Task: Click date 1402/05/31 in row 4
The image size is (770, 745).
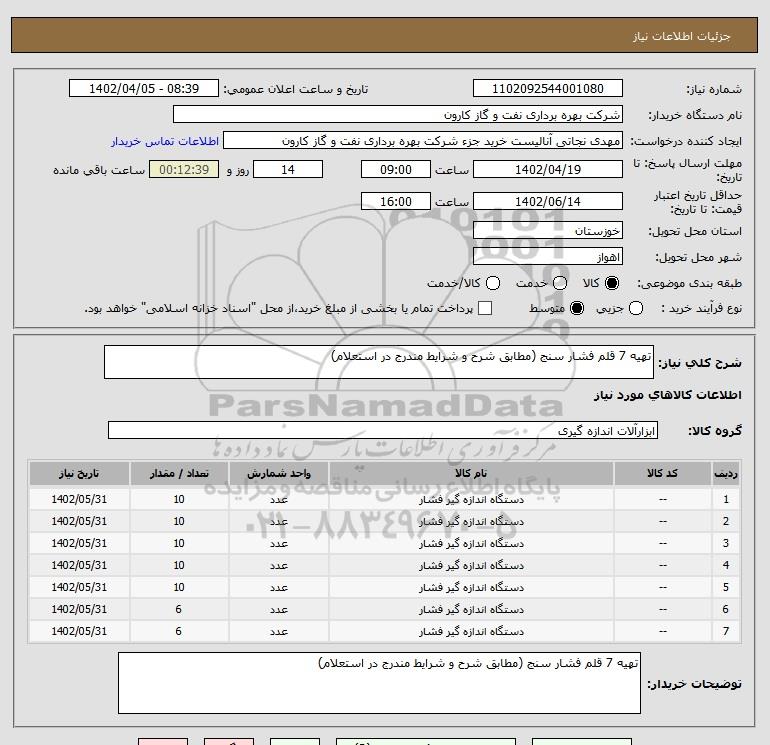Action: (x=79, y=565)
